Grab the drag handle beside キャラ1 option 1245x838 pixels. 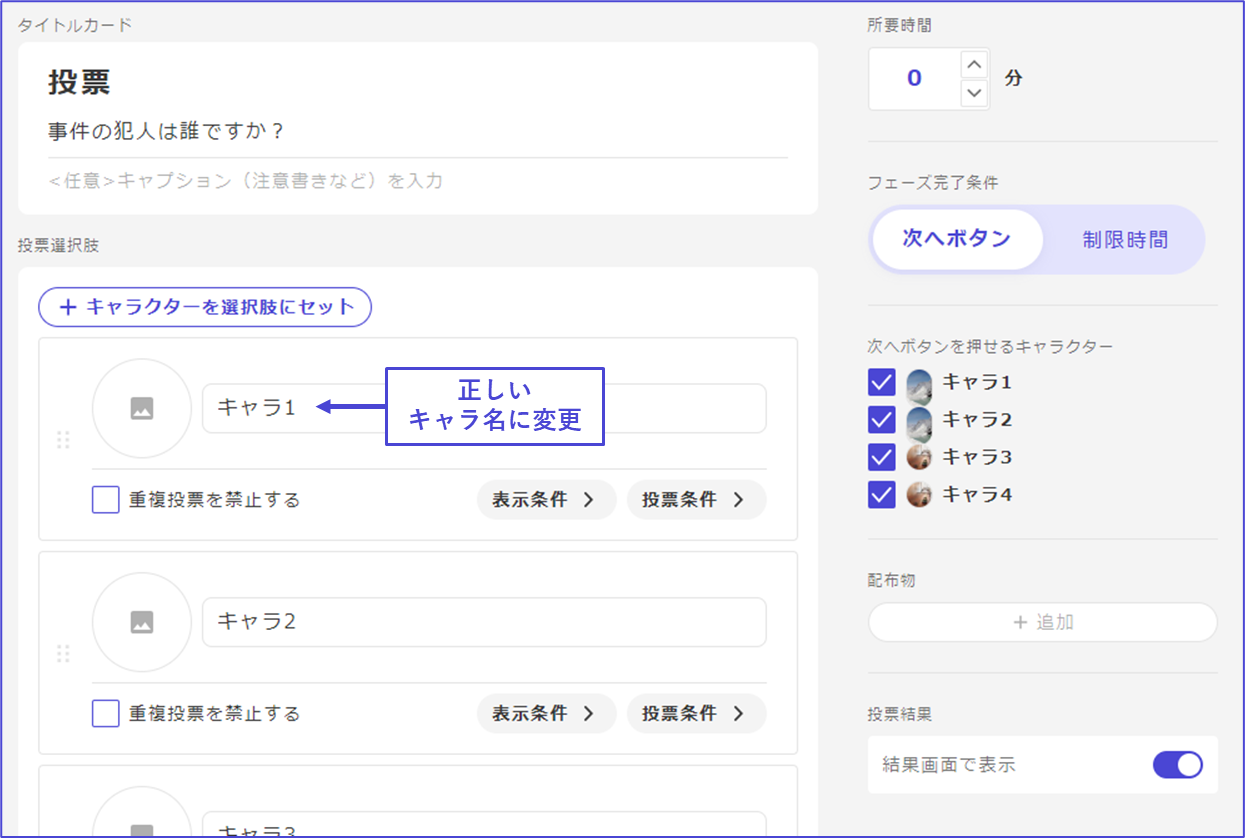coord(63,440)
